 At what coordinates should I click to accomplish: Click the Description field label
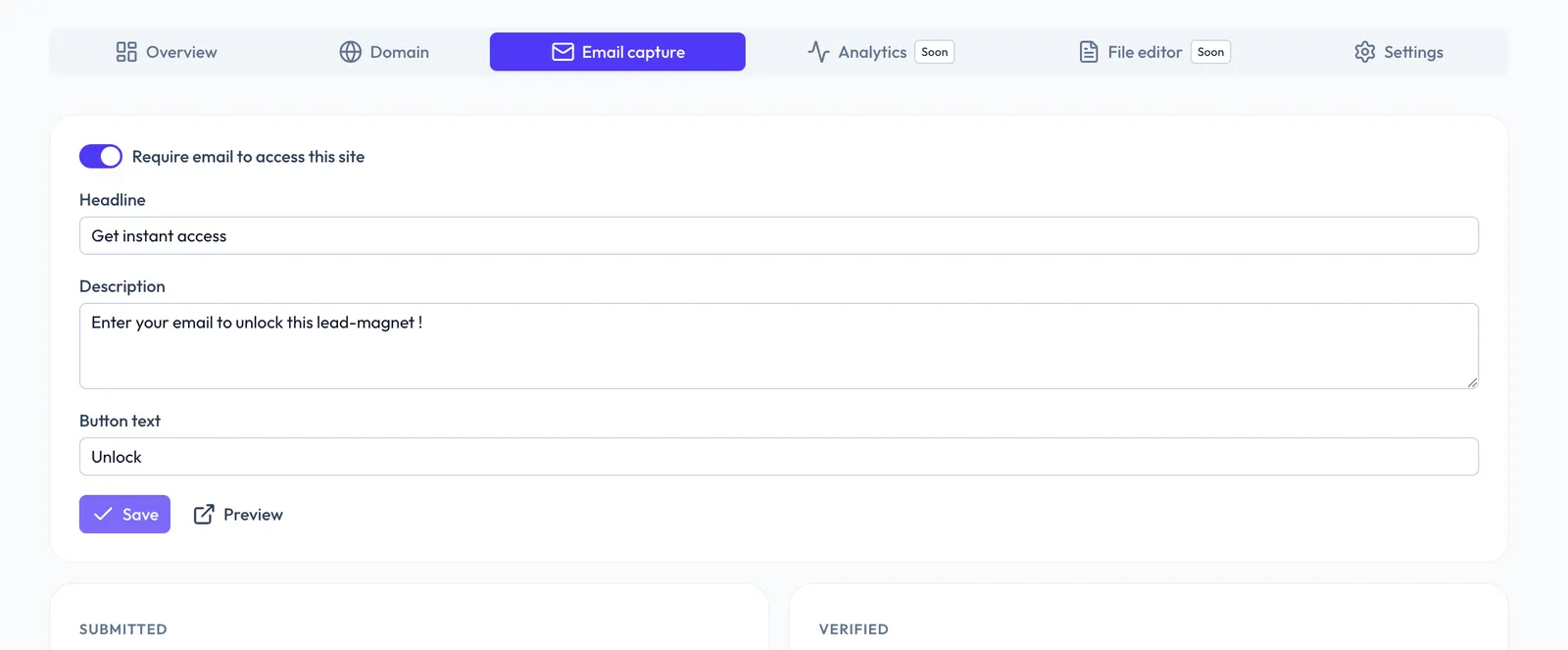122,286
